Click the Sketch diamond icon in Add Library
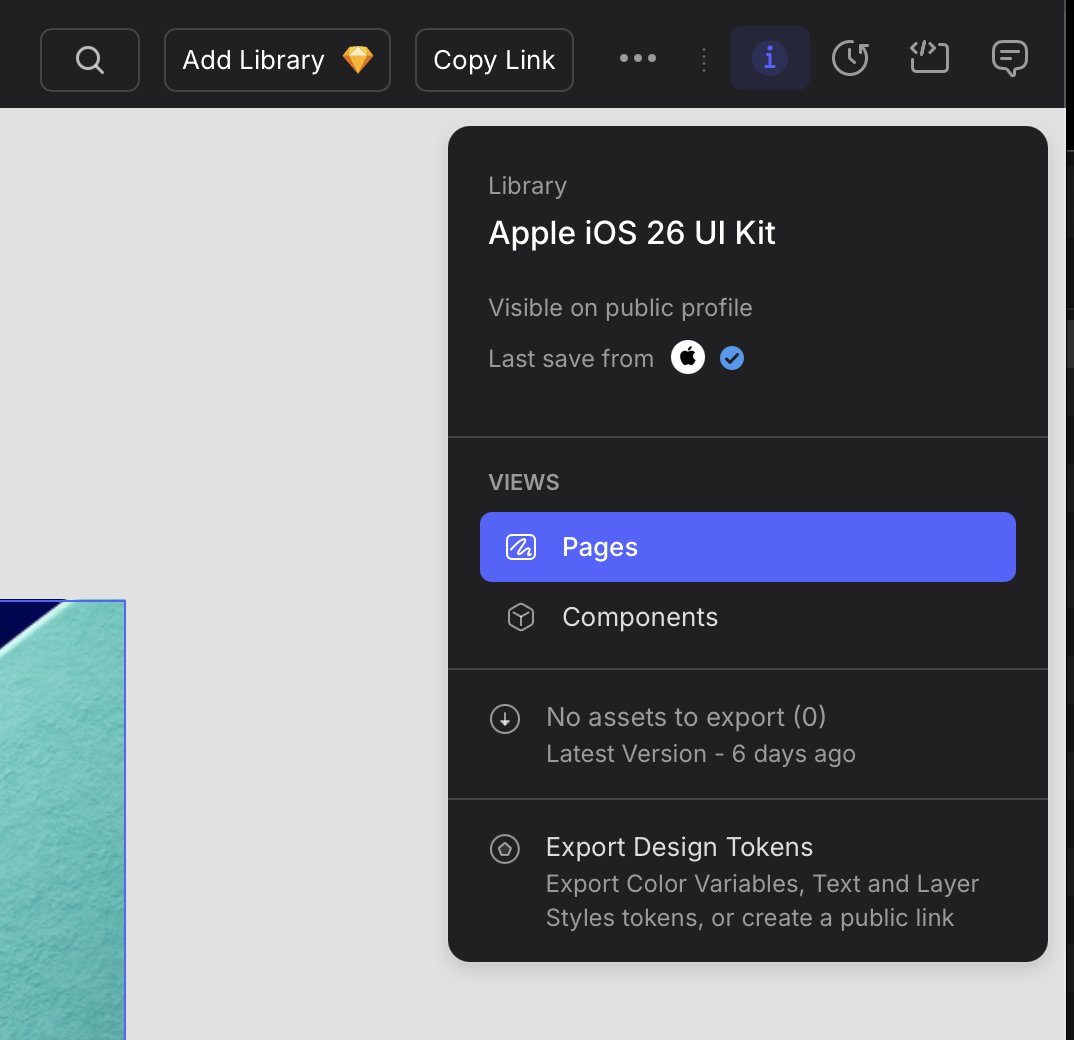1074x1040 pixels. (358, 60)
